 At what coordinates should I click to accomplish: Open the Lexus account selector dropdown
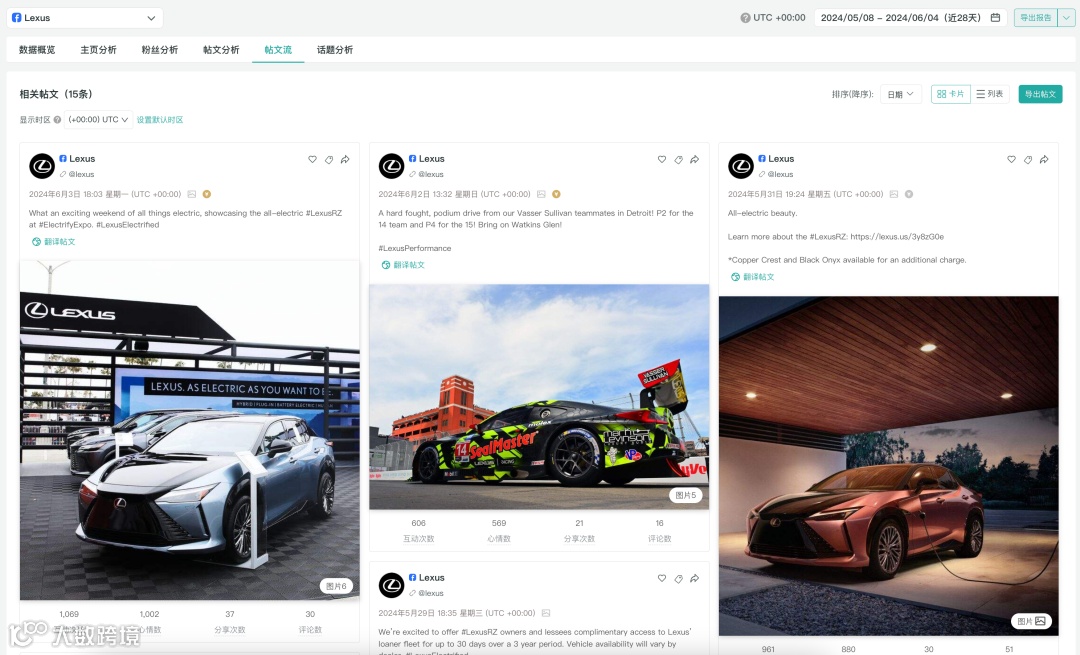click(x=85, y=18)
